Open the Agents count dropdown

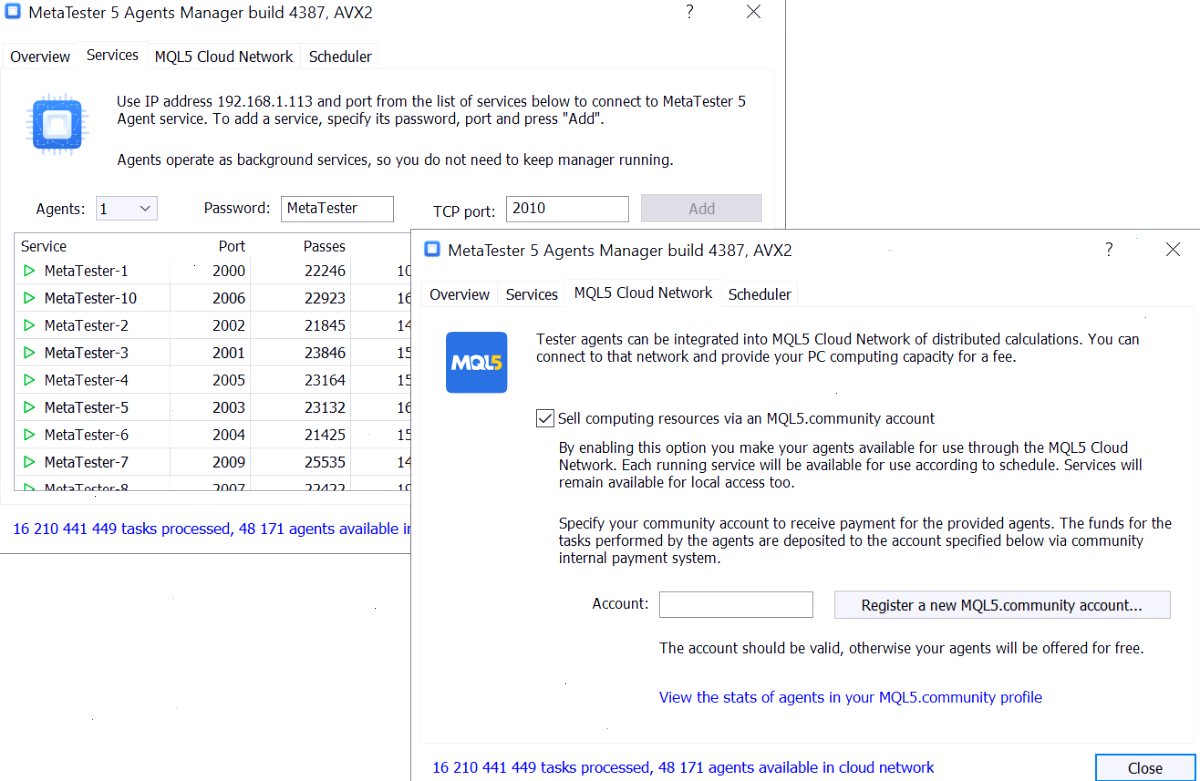coord(127,208)
